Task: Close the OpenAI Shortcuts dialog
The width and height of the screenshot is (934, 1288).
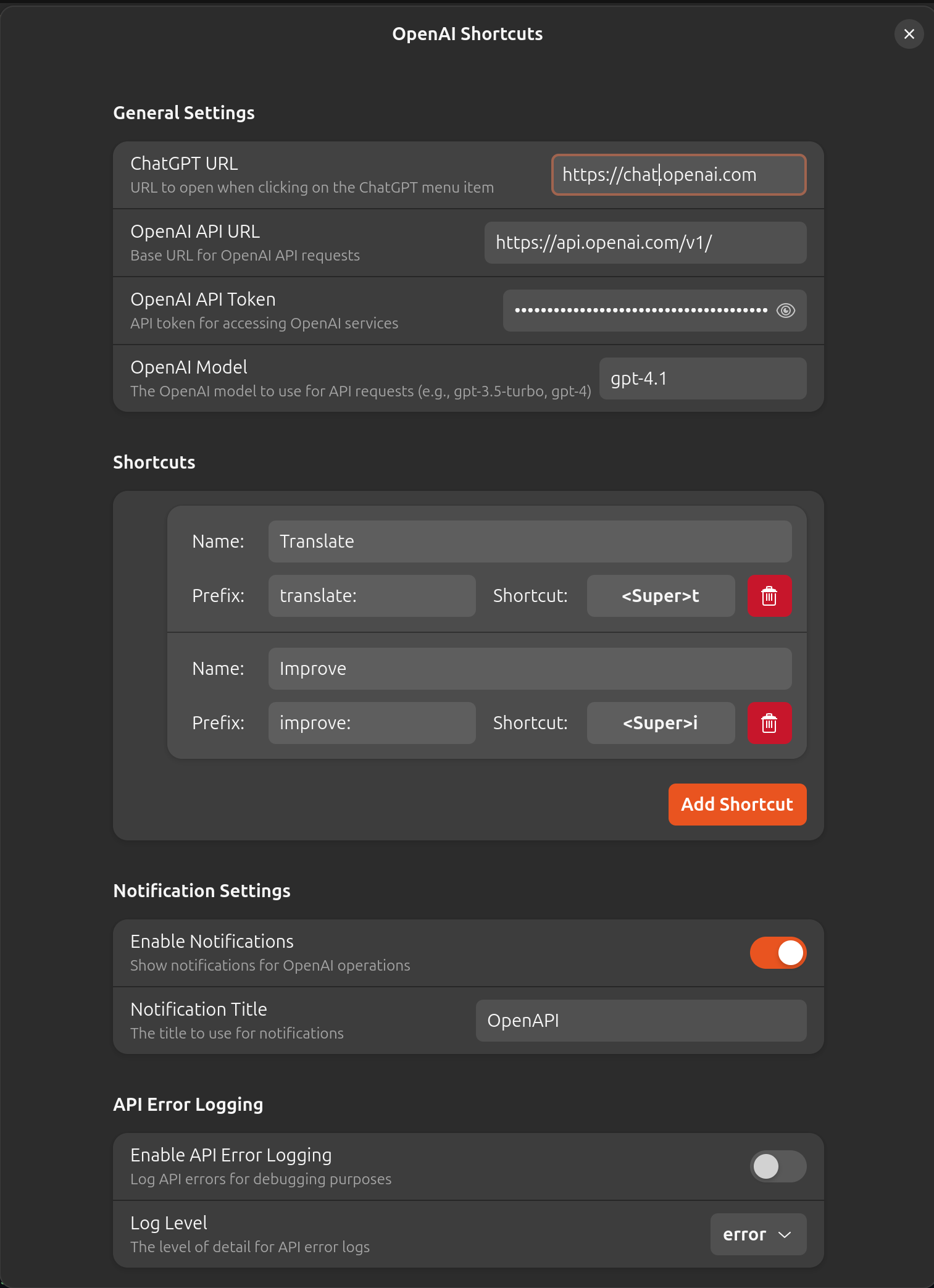Action: (909, 34)
